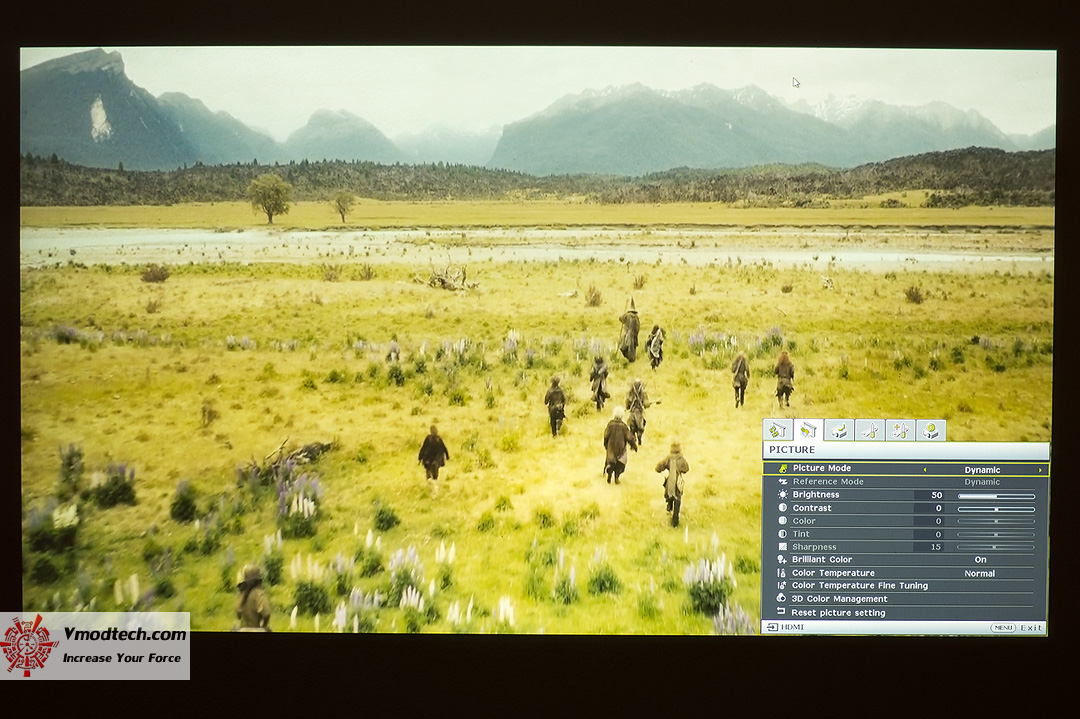Adjust the Tint slider bar
Viewport: 1080px width, 719px height.
(996, 534)
